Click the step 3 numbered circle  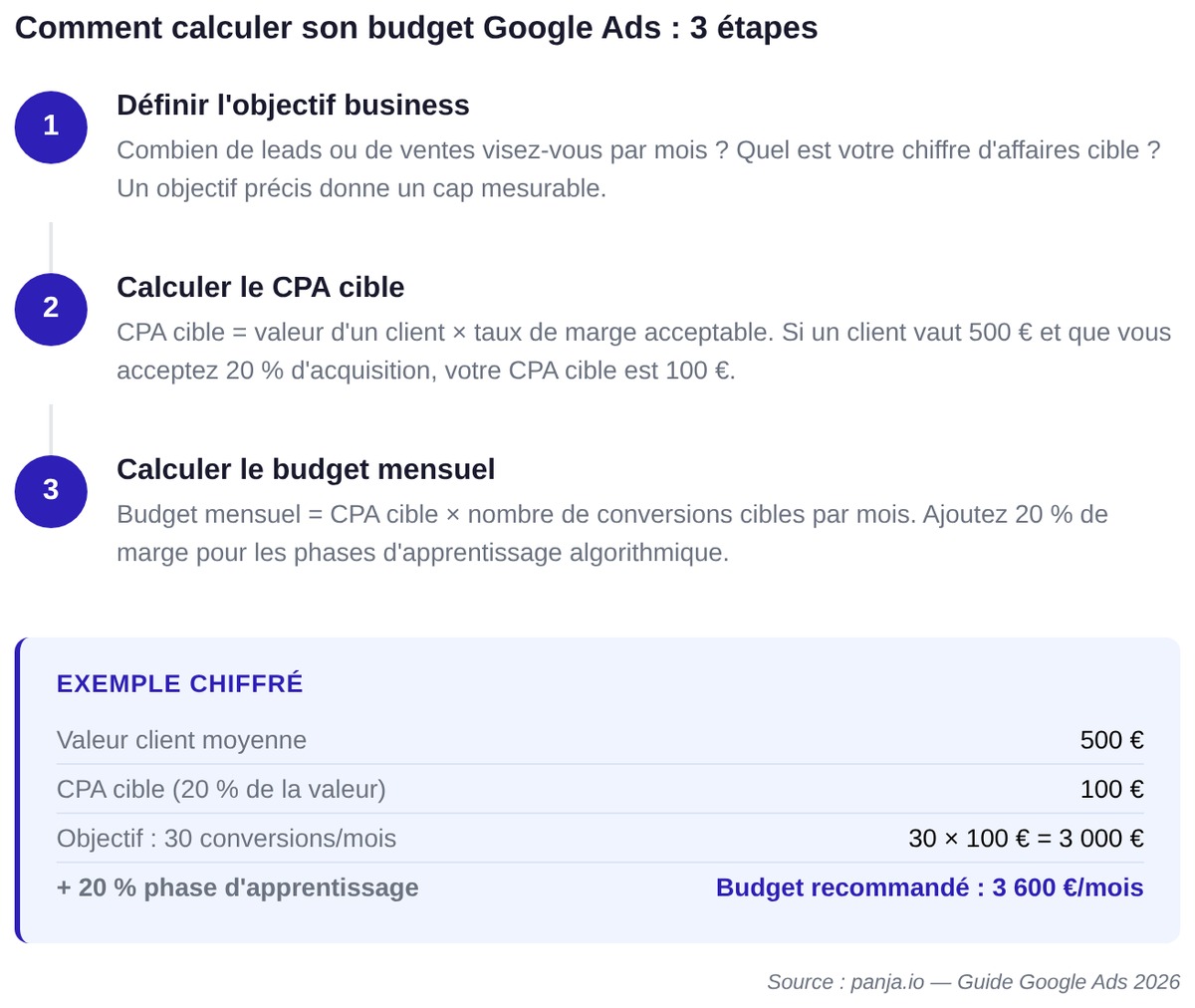[x=51, y=491]
